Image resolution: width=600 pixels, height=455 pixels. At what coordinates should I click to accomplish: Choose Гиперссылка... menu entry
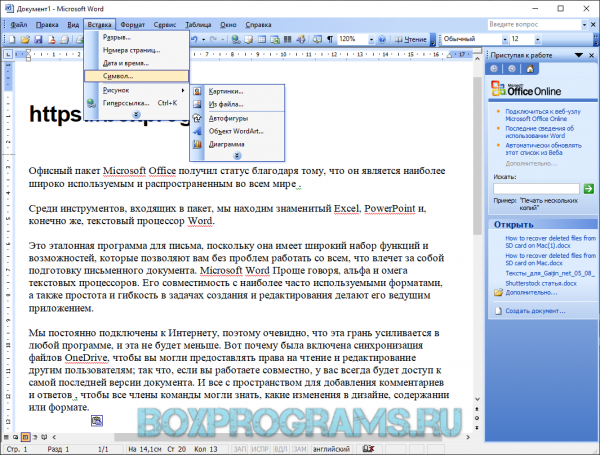click(136, 103)
